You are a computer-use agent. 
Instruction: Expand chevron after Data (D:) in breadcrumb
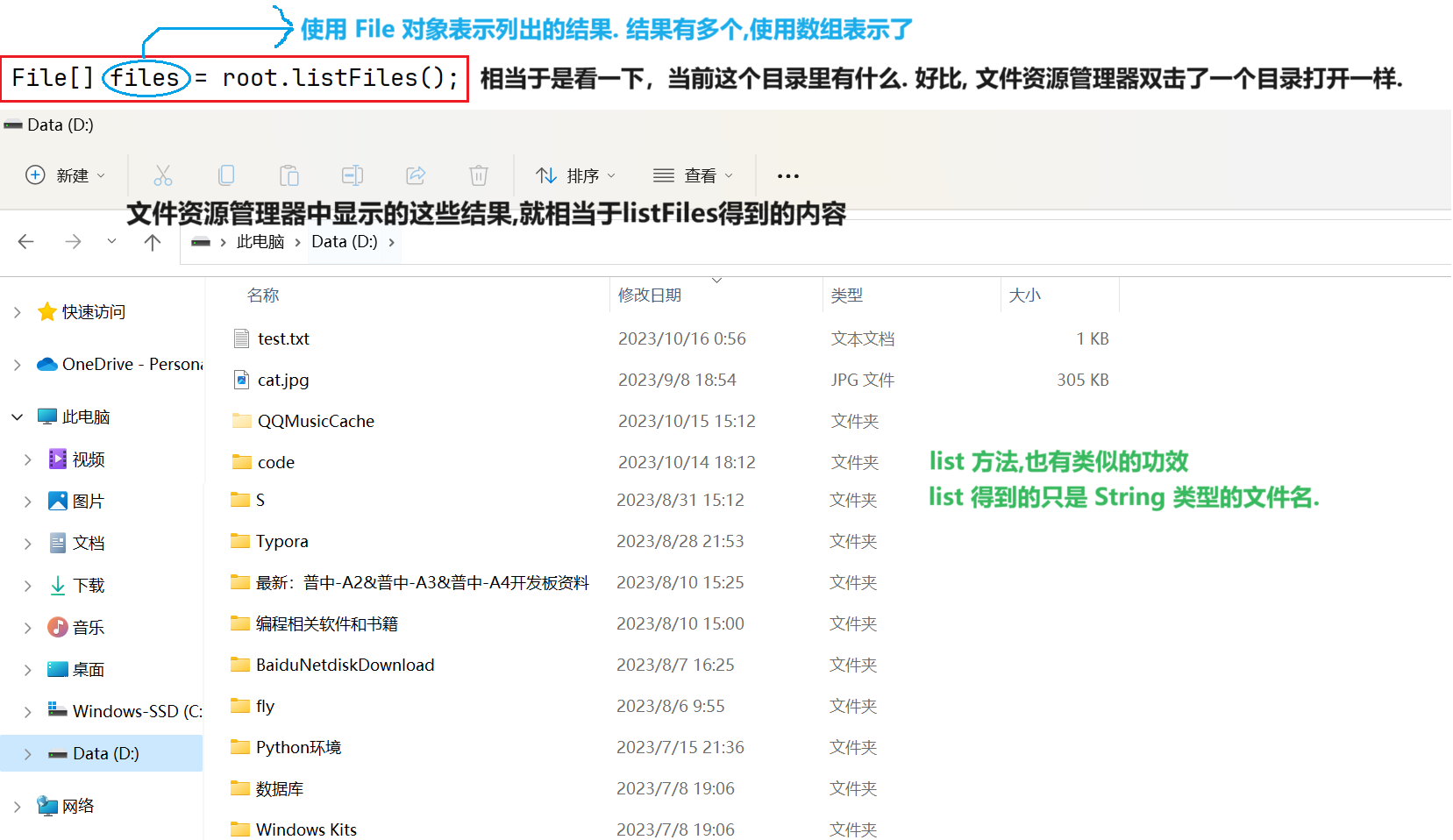(391, 242)
